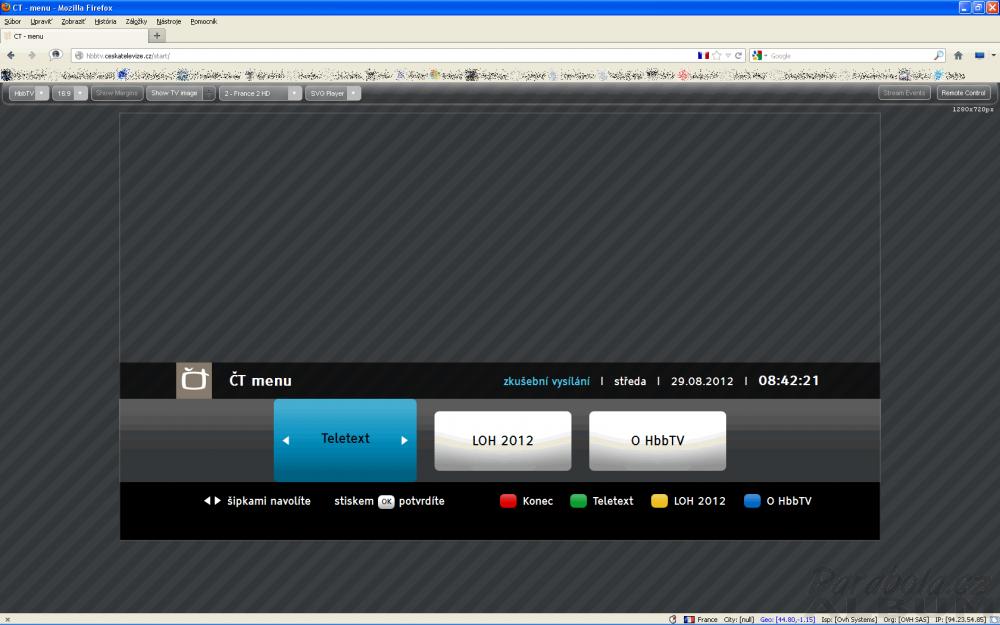
Task: Open a new tab with the plus button
Action: [157, 36]
